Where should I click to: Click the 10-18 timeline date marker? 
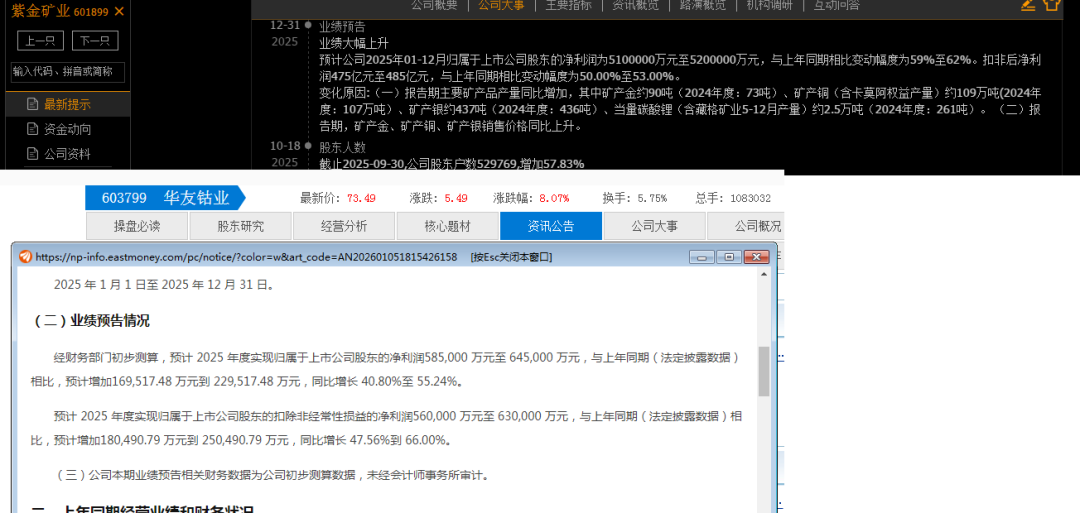[284, 146]
